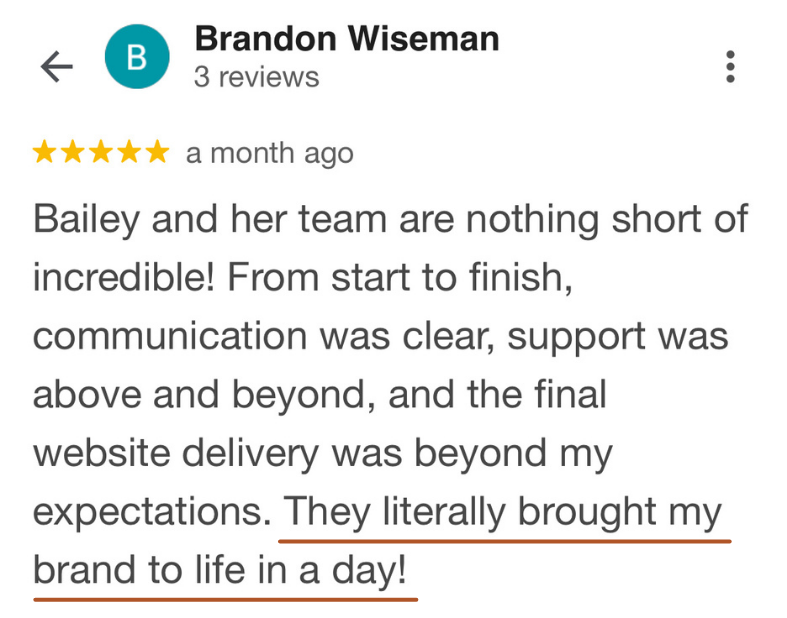Click underlined "They literally brought my" text
The width and height of the screenshot is (787, 618).
tap(503, 513)
